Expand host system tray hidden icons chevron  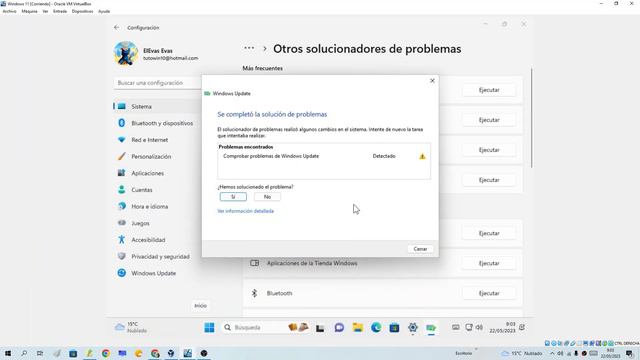pos(552,353)
